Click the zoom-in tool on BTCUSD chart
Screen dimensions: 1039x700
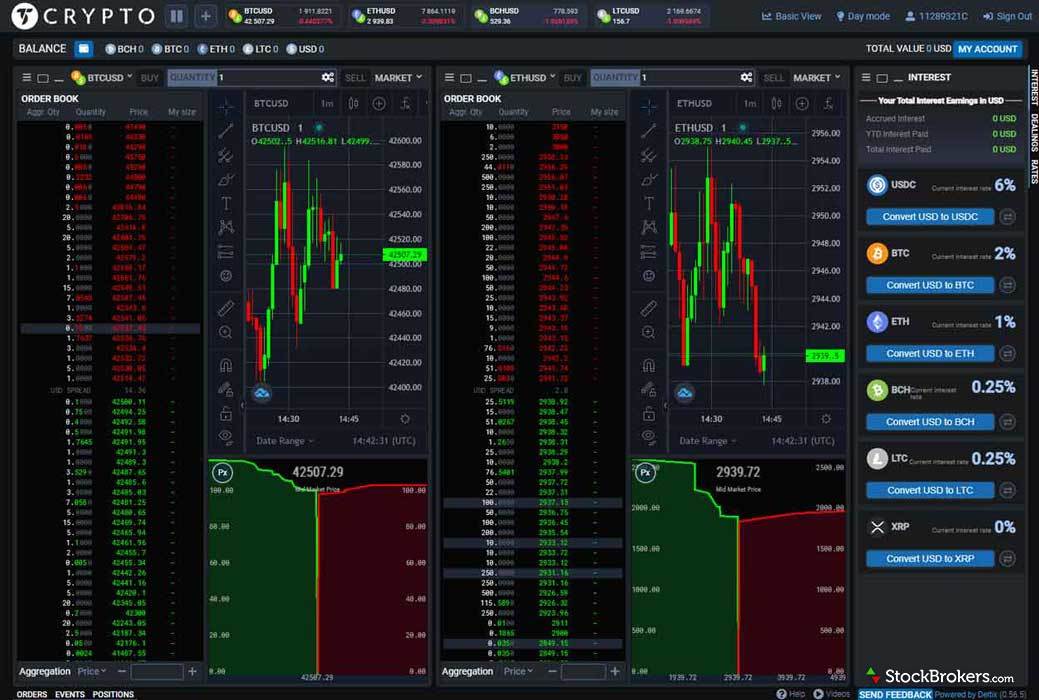tap(226, 332)
